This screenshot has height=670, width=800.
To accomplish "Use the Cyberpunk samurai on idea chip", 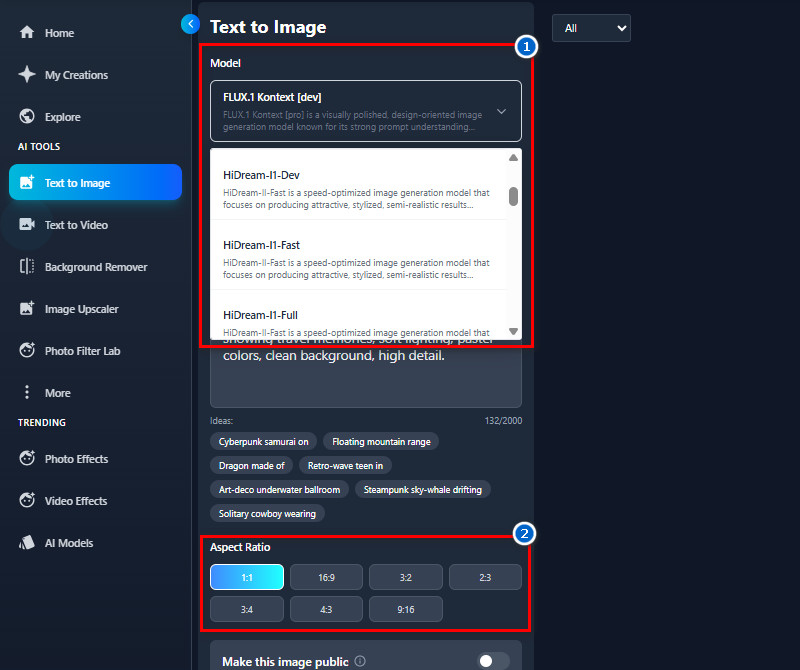I will click(263, 441).
